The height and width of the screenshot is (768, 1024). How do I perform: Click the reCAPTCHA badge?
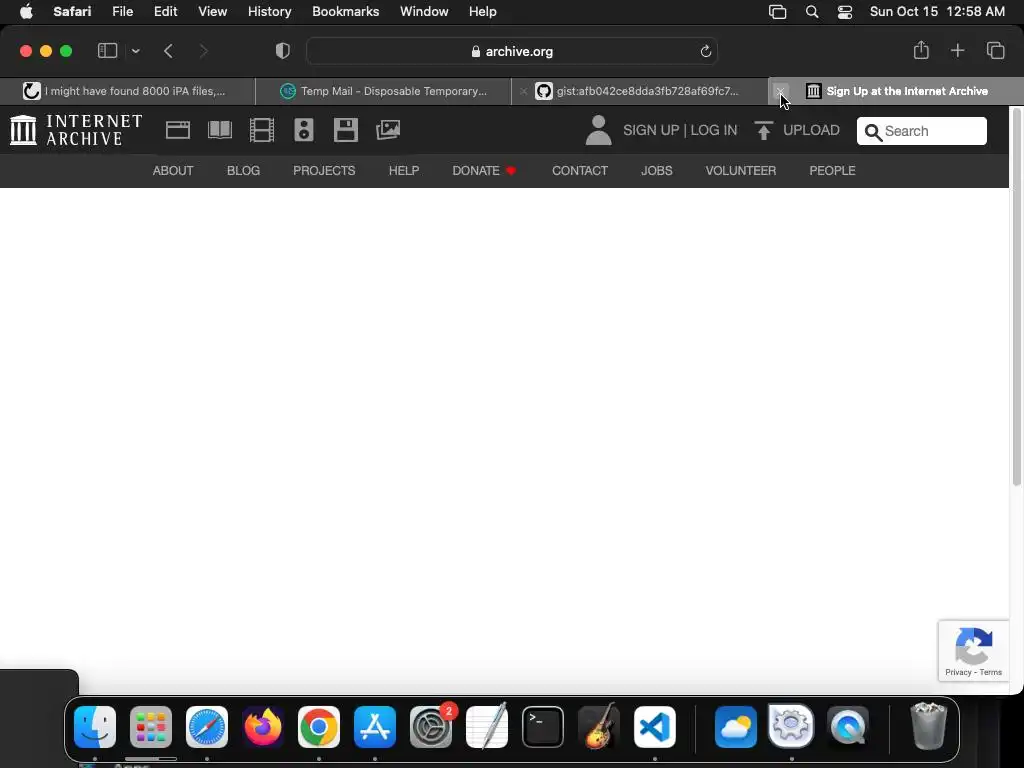pyautogui.click(x=974, y=650)
